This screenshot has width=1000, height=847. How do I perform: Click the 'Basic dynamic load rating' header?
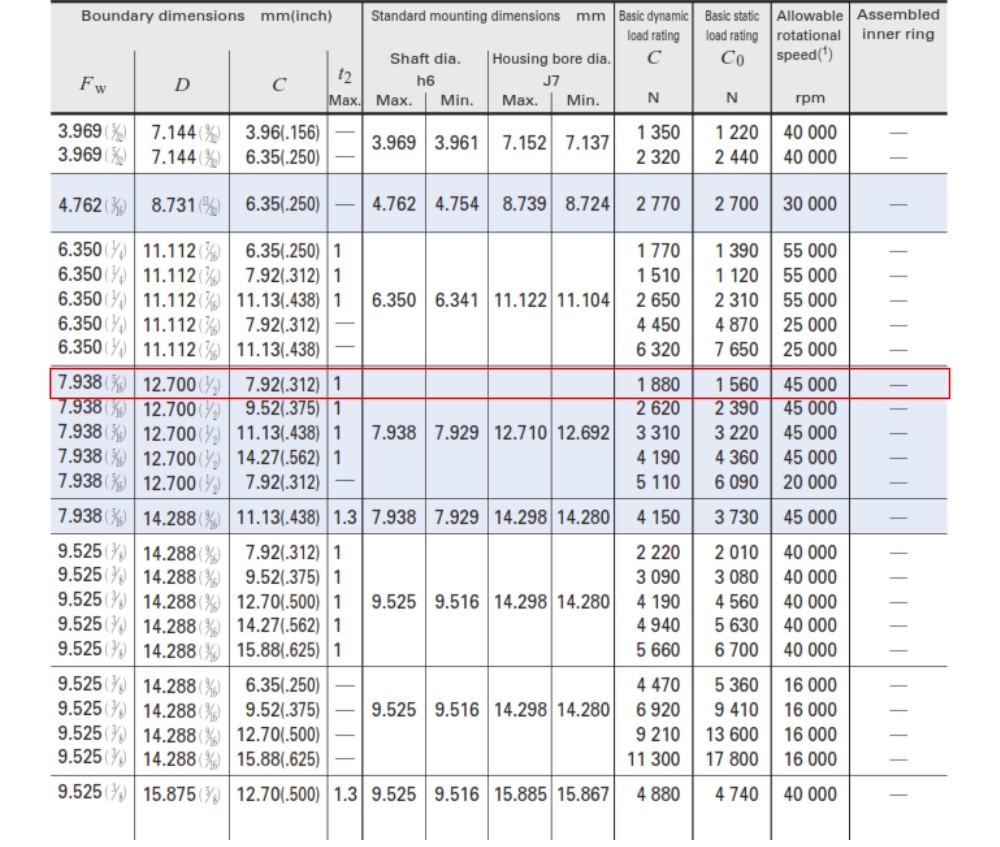click(653, 26)
